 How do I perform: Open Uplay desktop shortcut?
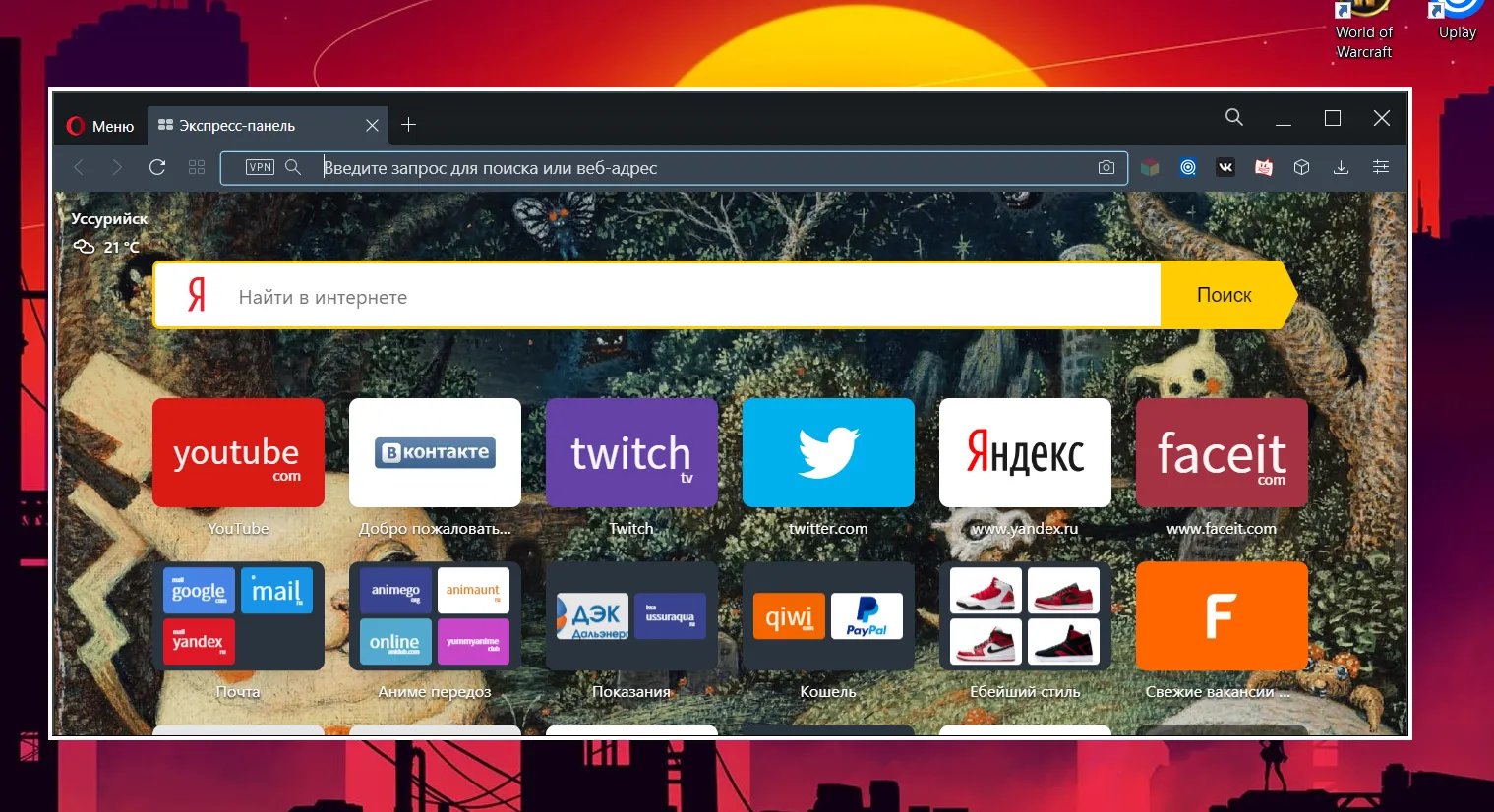[x=1457, y=22]
